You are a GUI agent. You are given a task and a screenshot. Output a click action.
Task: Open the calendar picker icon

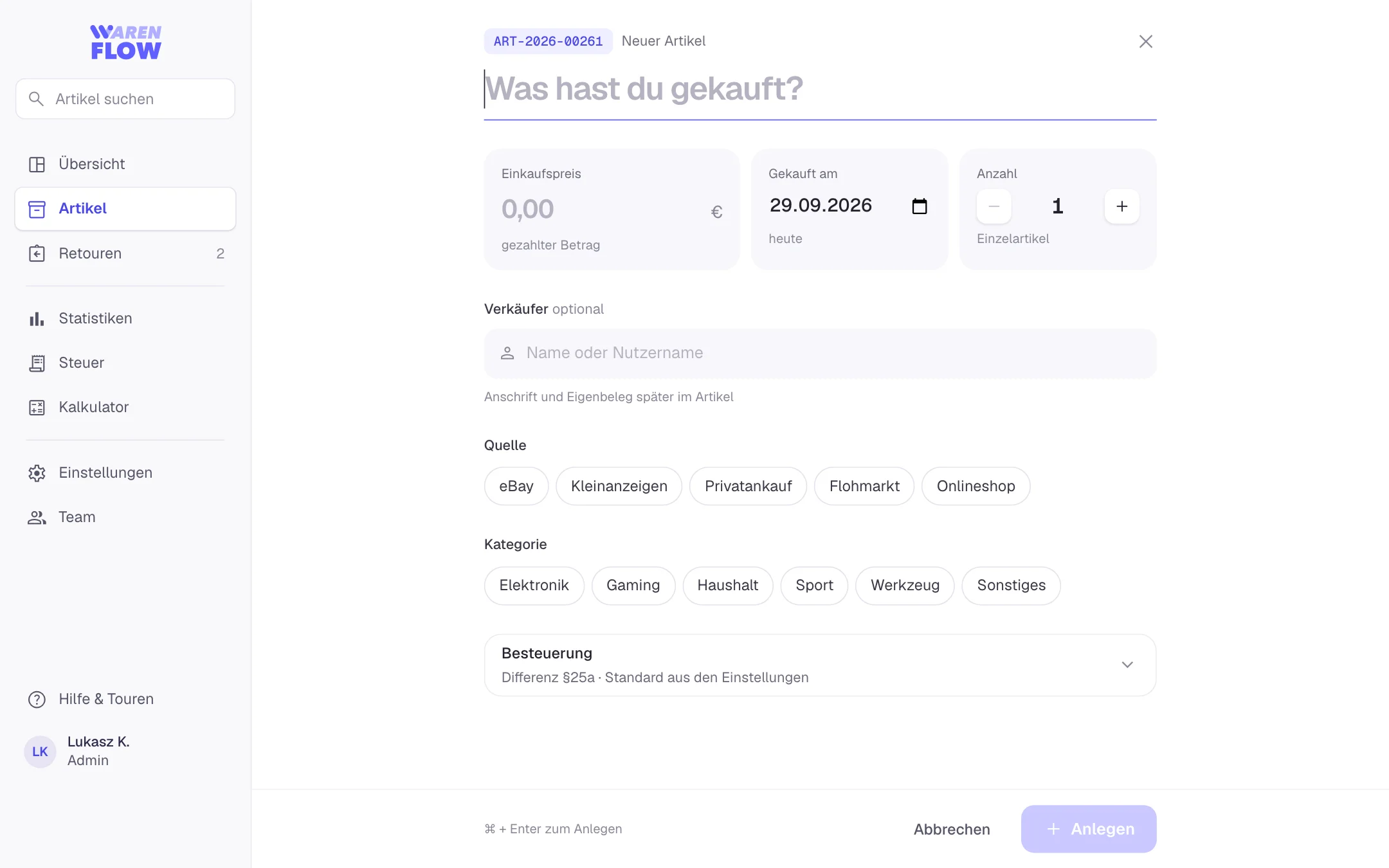click(x=920, y=206)
